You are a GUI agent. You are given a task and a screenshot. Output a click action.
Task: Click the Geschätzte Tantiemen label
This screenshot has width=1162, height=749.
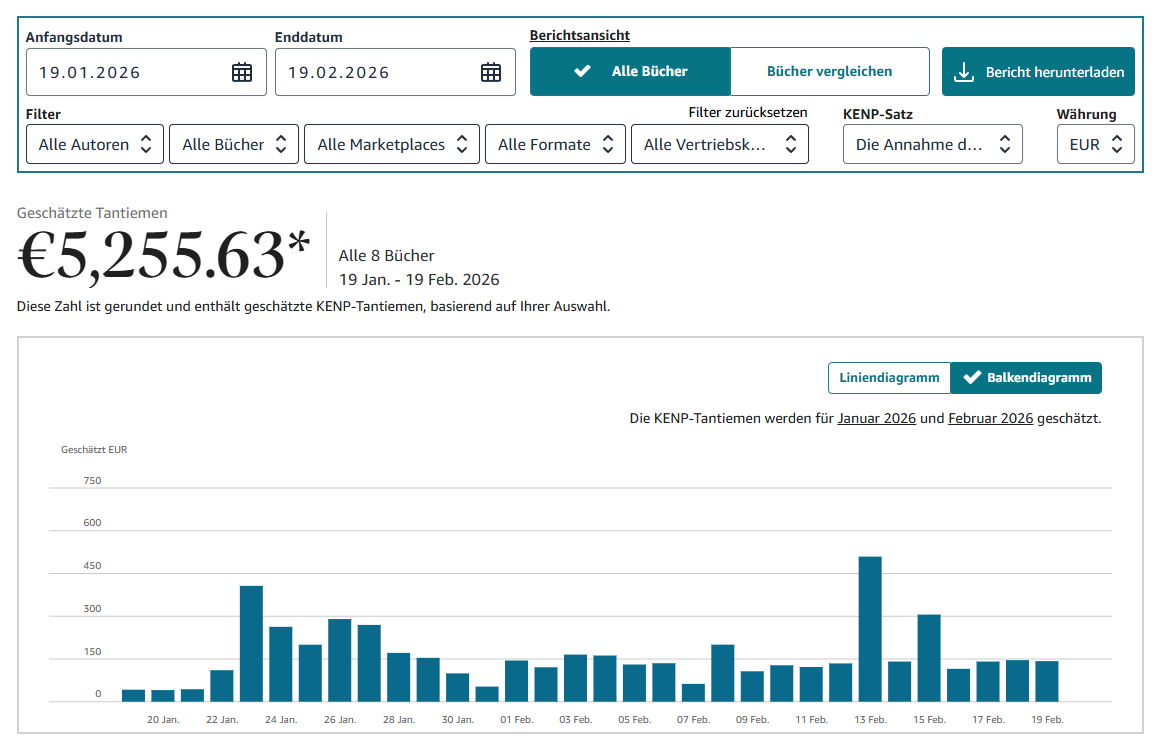(x=92, y=213)
